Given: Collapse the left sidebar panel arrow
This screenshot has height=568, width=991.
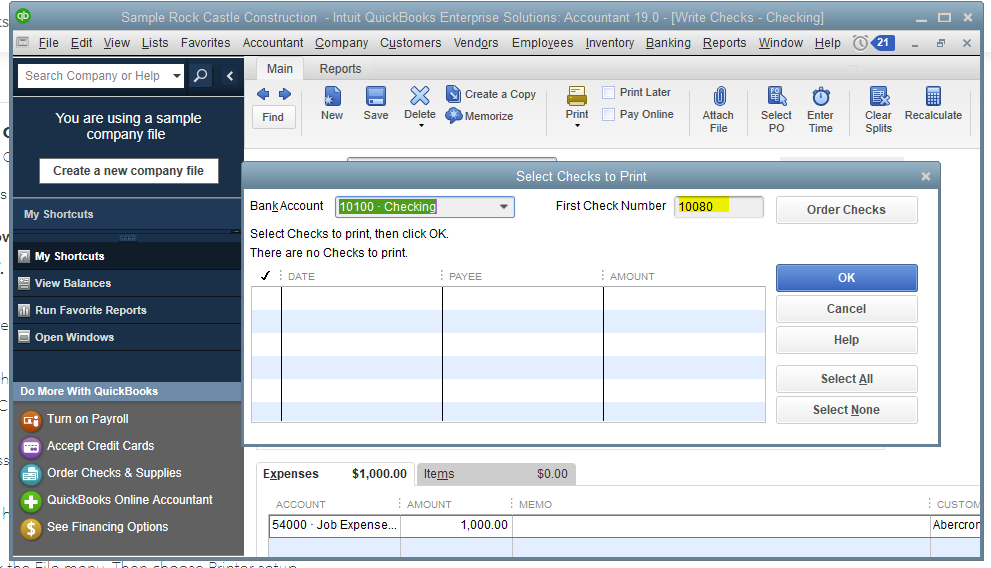Looking at the screenshot, I should click(230, 76).
